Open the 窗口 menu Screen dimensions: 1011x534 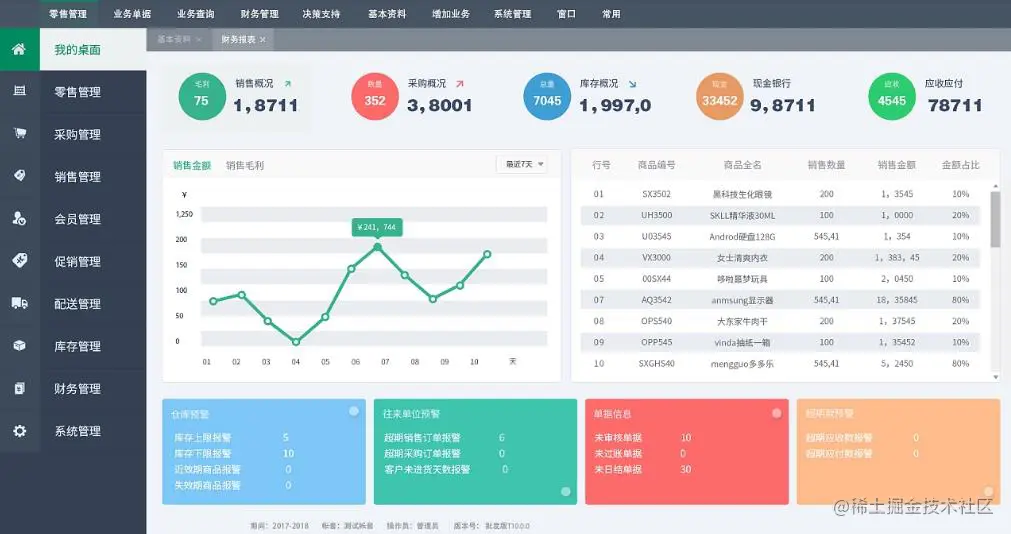pyautogui.click(x=566, y=14)
